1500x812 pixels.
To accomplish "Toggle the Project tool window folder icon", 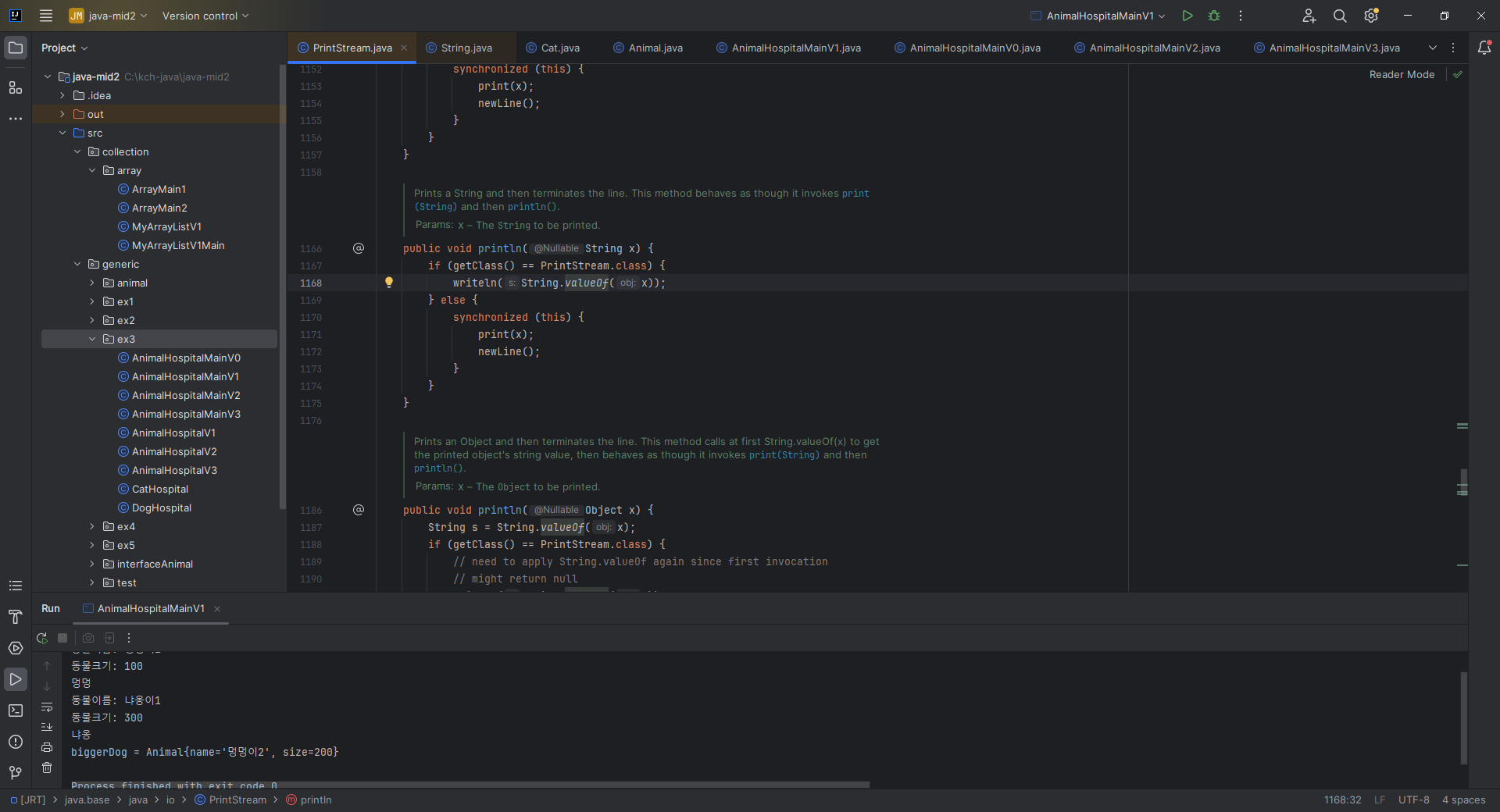I will point(16,48).
